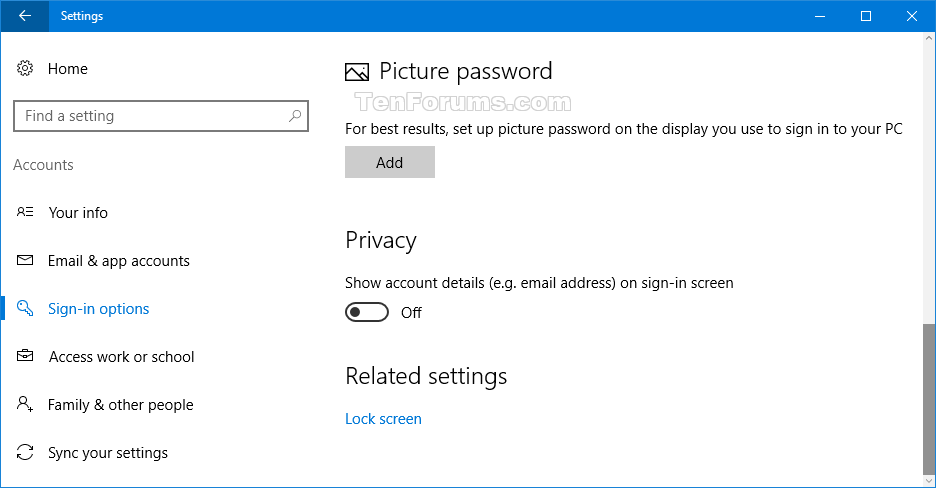Image resolution: width=936 pixels, height=488 pixels.
Task: Click the Accounts section label
Action: coord(43,165)
